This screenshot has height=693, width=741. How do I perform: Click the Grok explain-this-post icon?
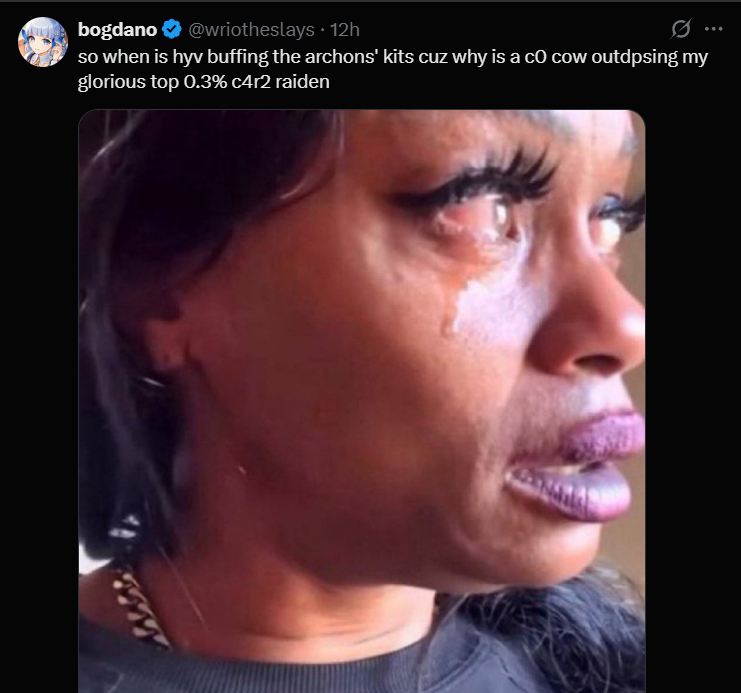click(x=681, y=29)
